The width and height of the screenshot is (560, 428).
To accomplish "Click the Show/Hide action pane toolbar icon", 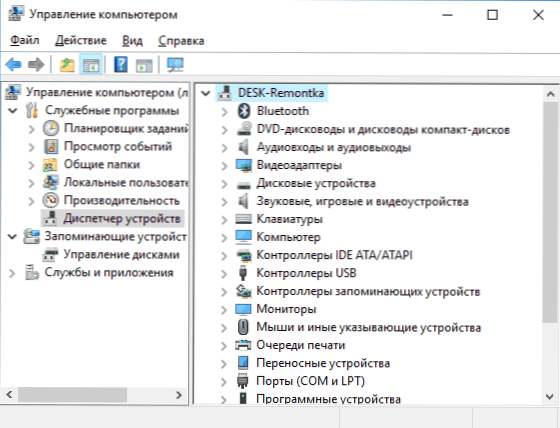I will 144,65.
